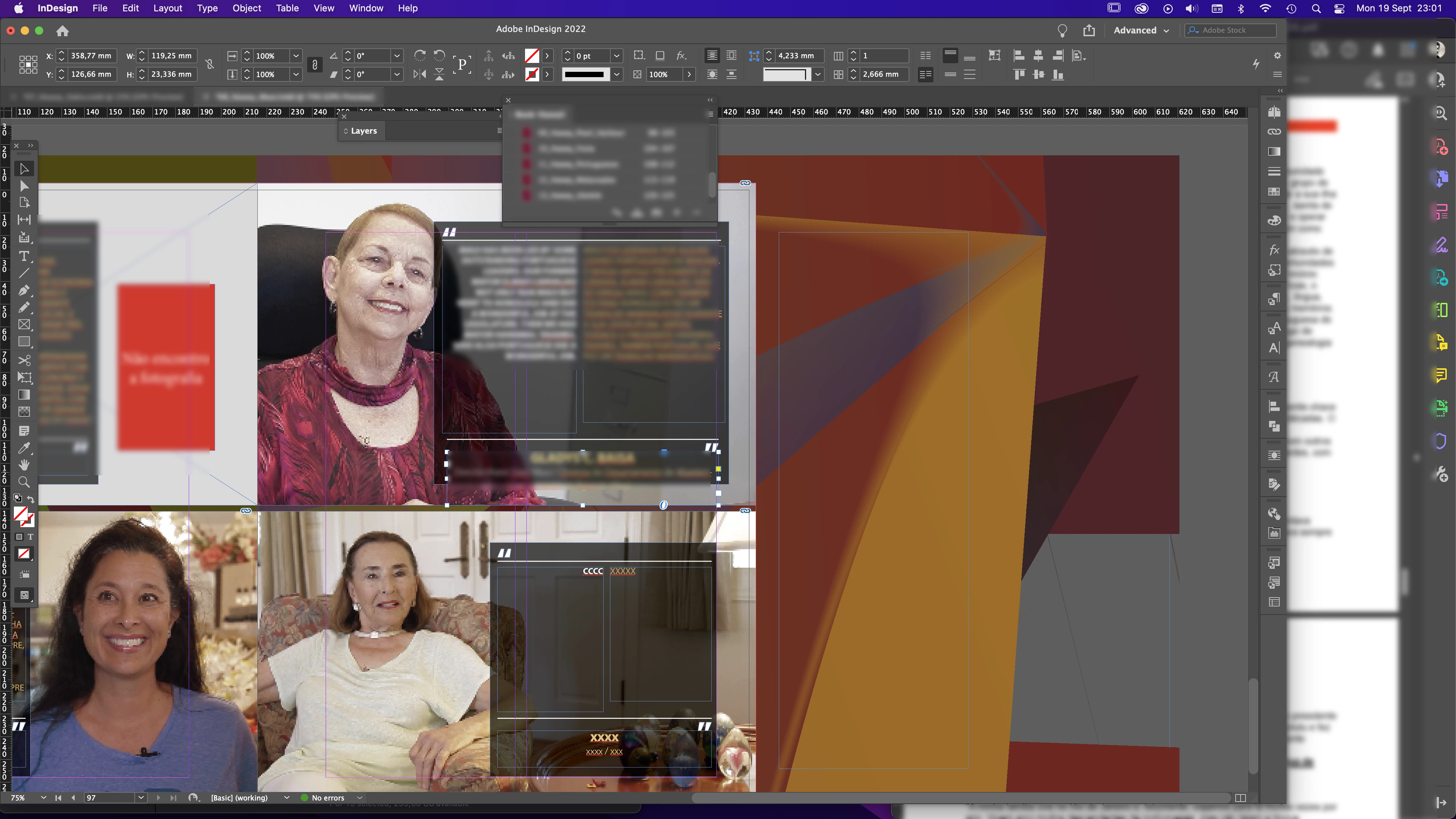This screenshot has height=819, width=1456.
Task: Select the Pen tool
Action: 24,290
